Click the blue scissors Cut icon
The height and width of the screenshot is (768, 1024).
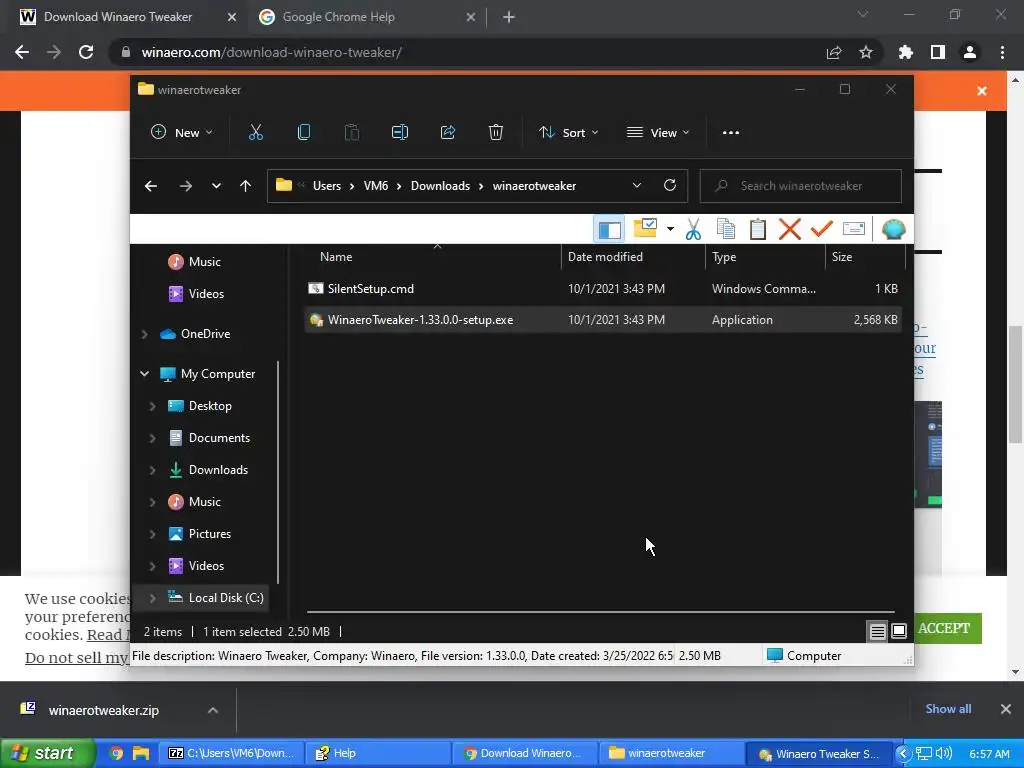point(694,229)
